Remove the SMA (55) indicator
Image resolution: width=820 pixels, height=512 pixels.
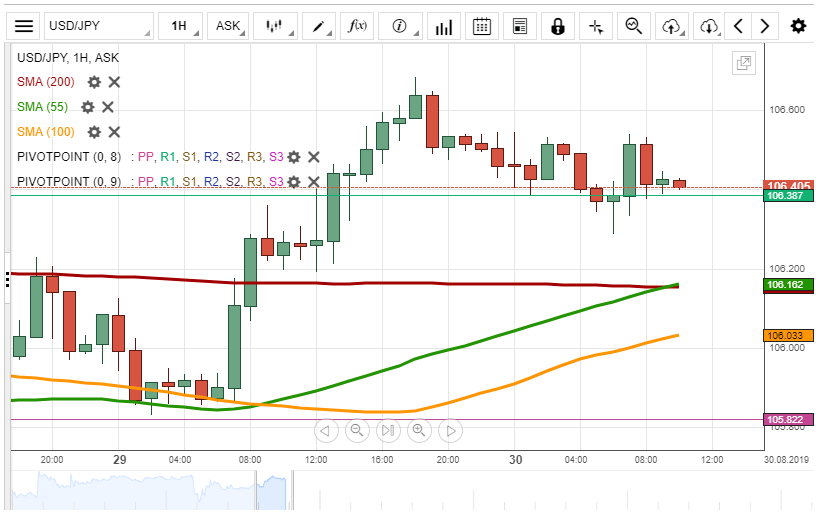pyautogui.click(x=108, y=107)
